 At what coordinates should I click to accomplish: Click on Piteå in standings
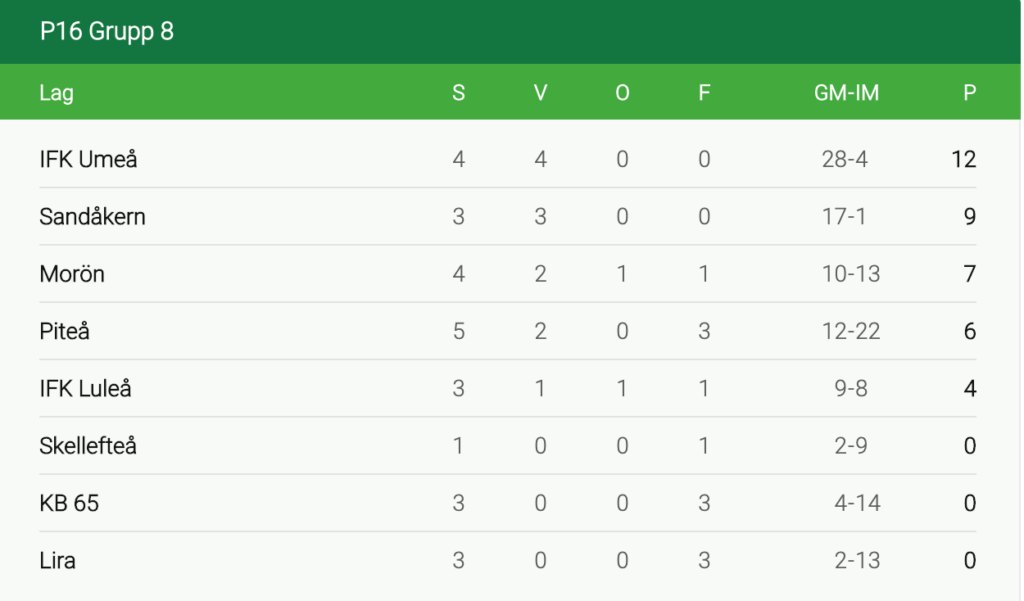click(64, 331)
